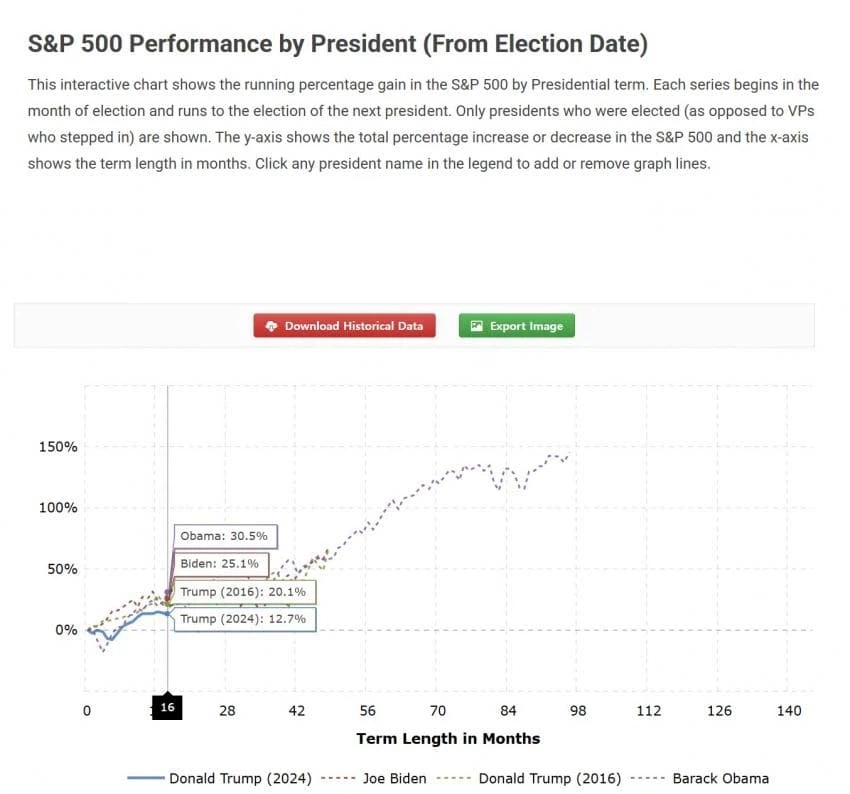Click the solid blue Trump (2024) legend line
The height and width of the screenshot is (794, 850).
(145, 778)
